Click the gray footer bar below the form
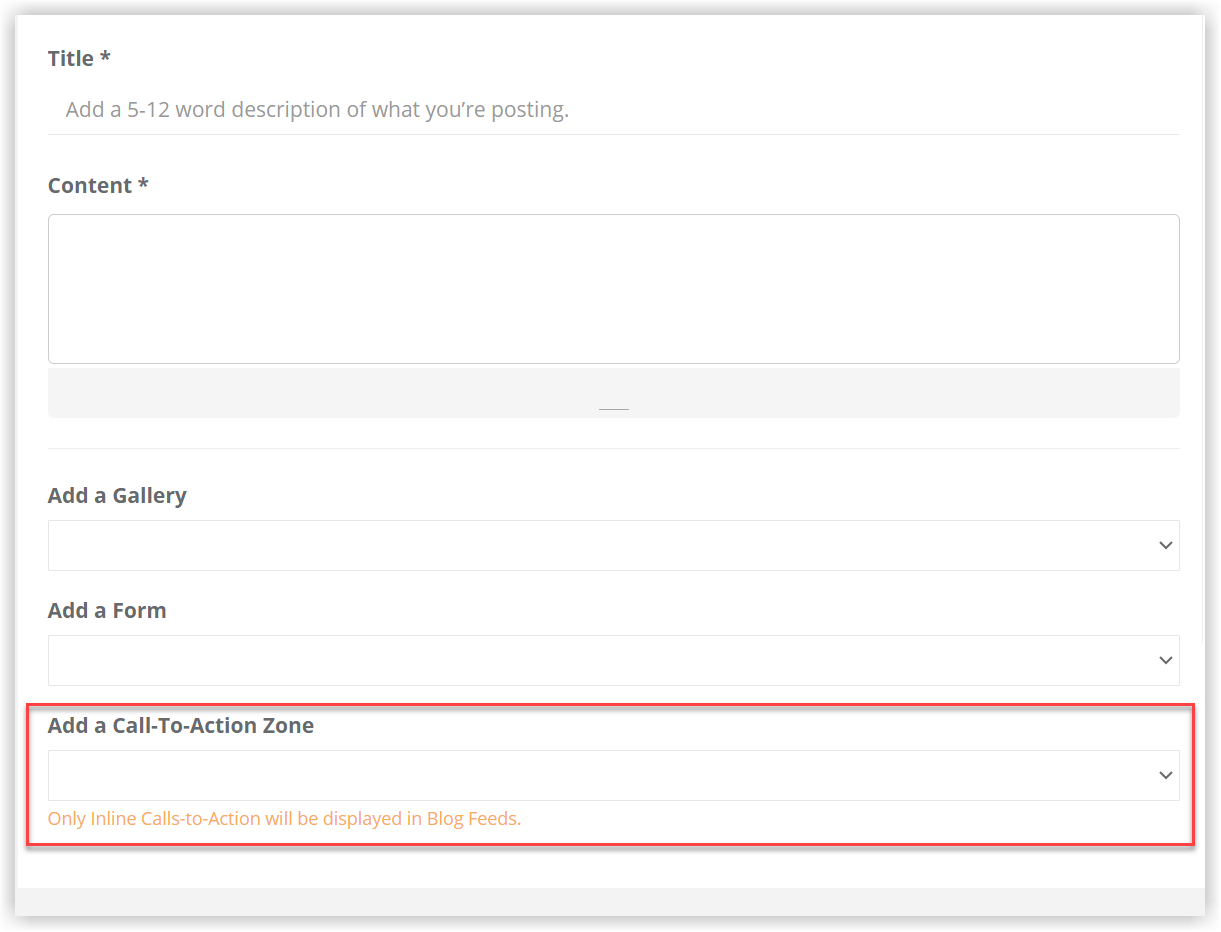1221x932 pixels. click(610, 901)
